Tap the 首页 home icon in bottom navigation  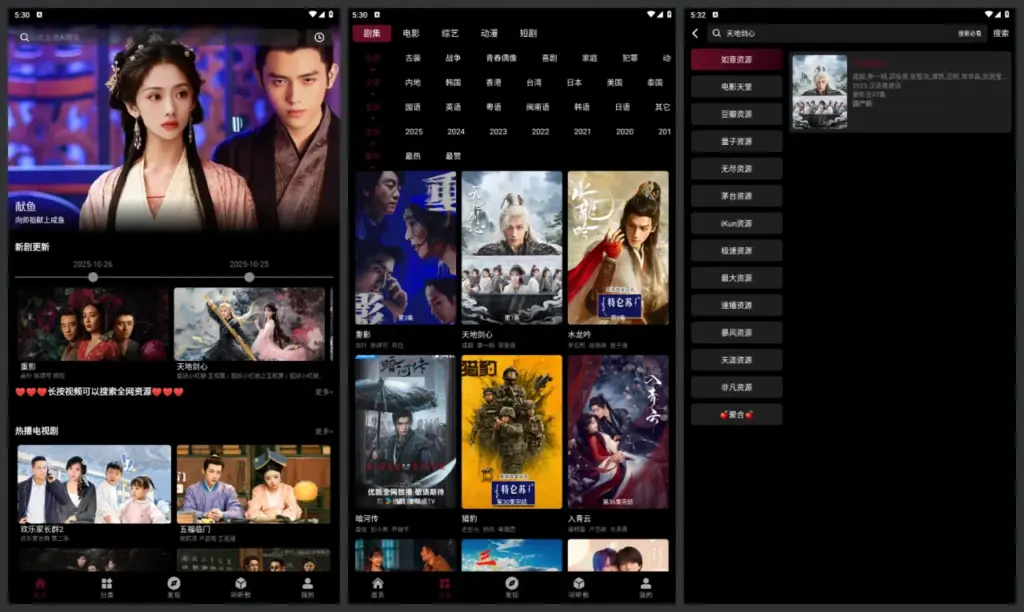[x=40, y=583]
